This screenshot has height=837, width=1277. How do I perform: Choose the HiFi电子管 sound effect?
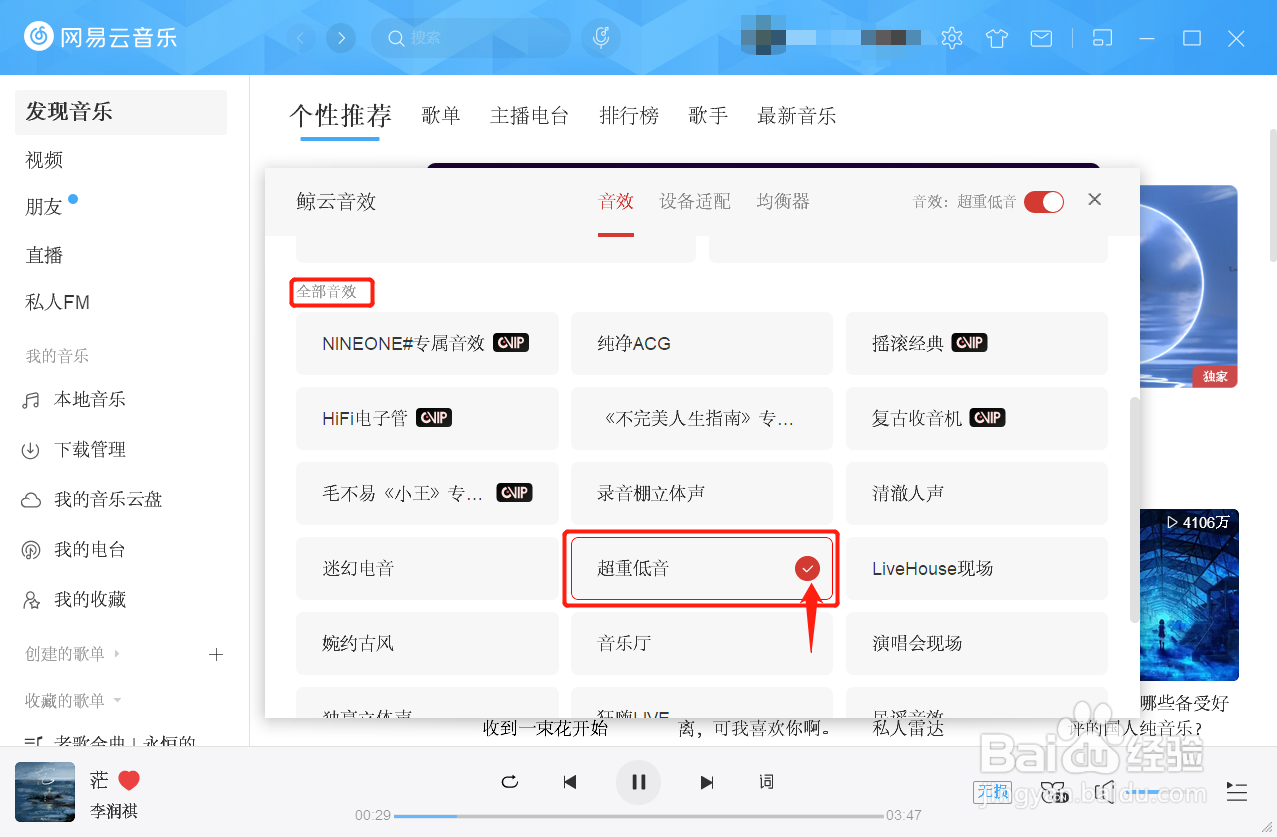[x=427, y=418]
